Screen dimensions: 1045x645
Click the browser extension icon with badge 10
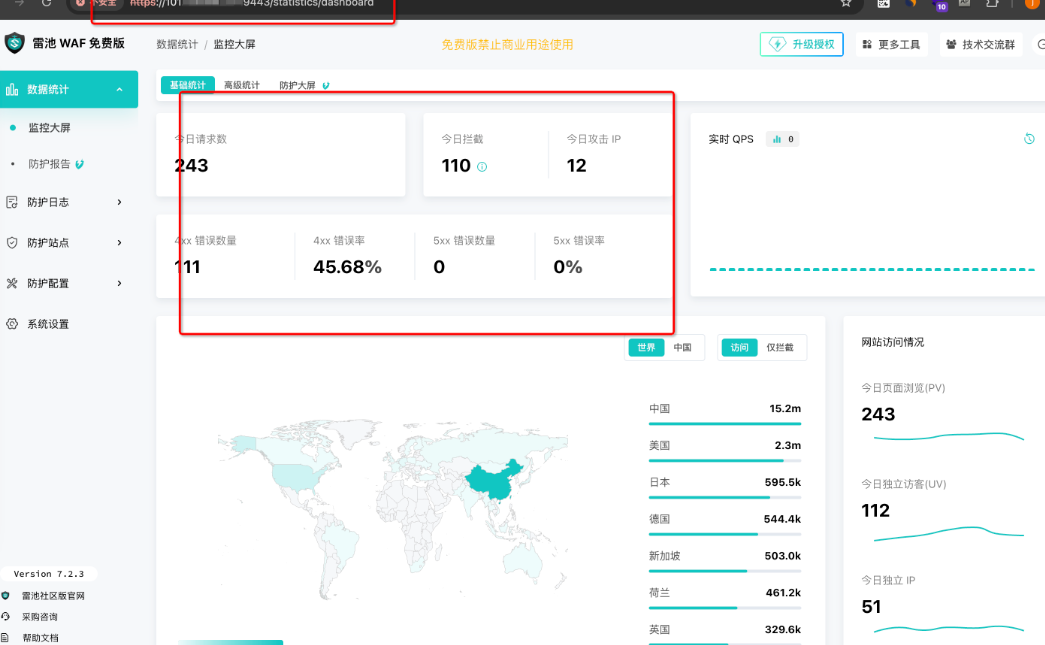pyautogui.click(x=940, y=4)
